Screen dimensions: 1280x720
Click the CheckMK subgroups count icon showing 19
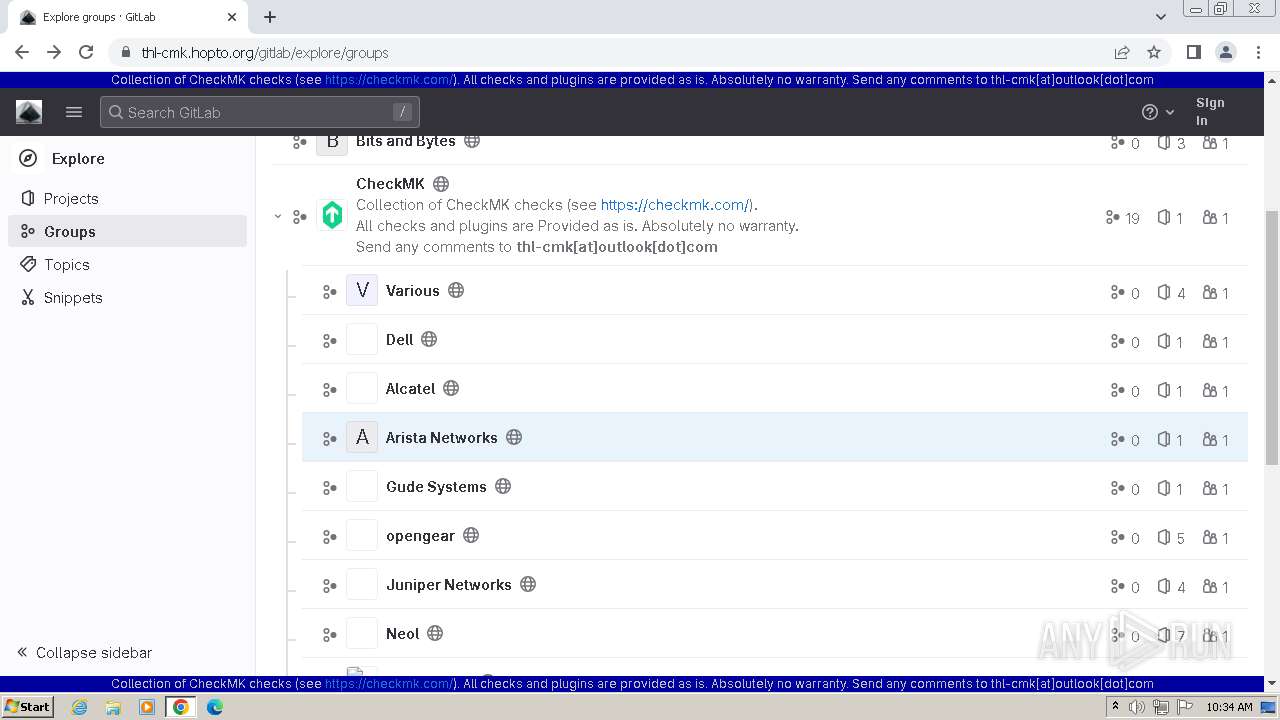1112,217
